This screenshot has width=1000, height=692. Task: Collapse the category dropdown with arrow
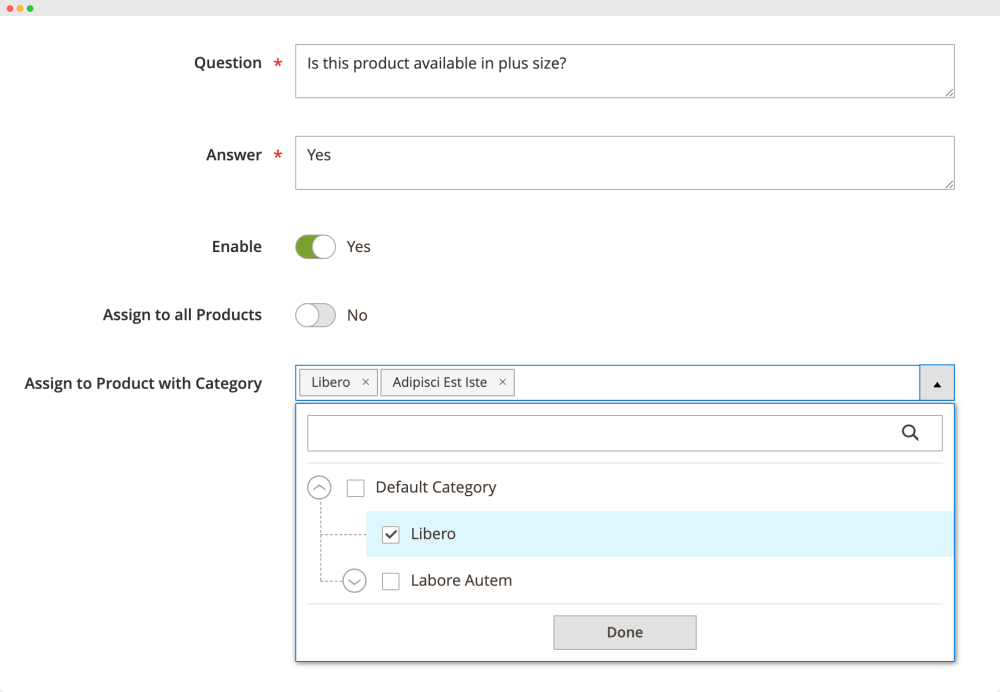pyautogui.click(x=937, y=383)
